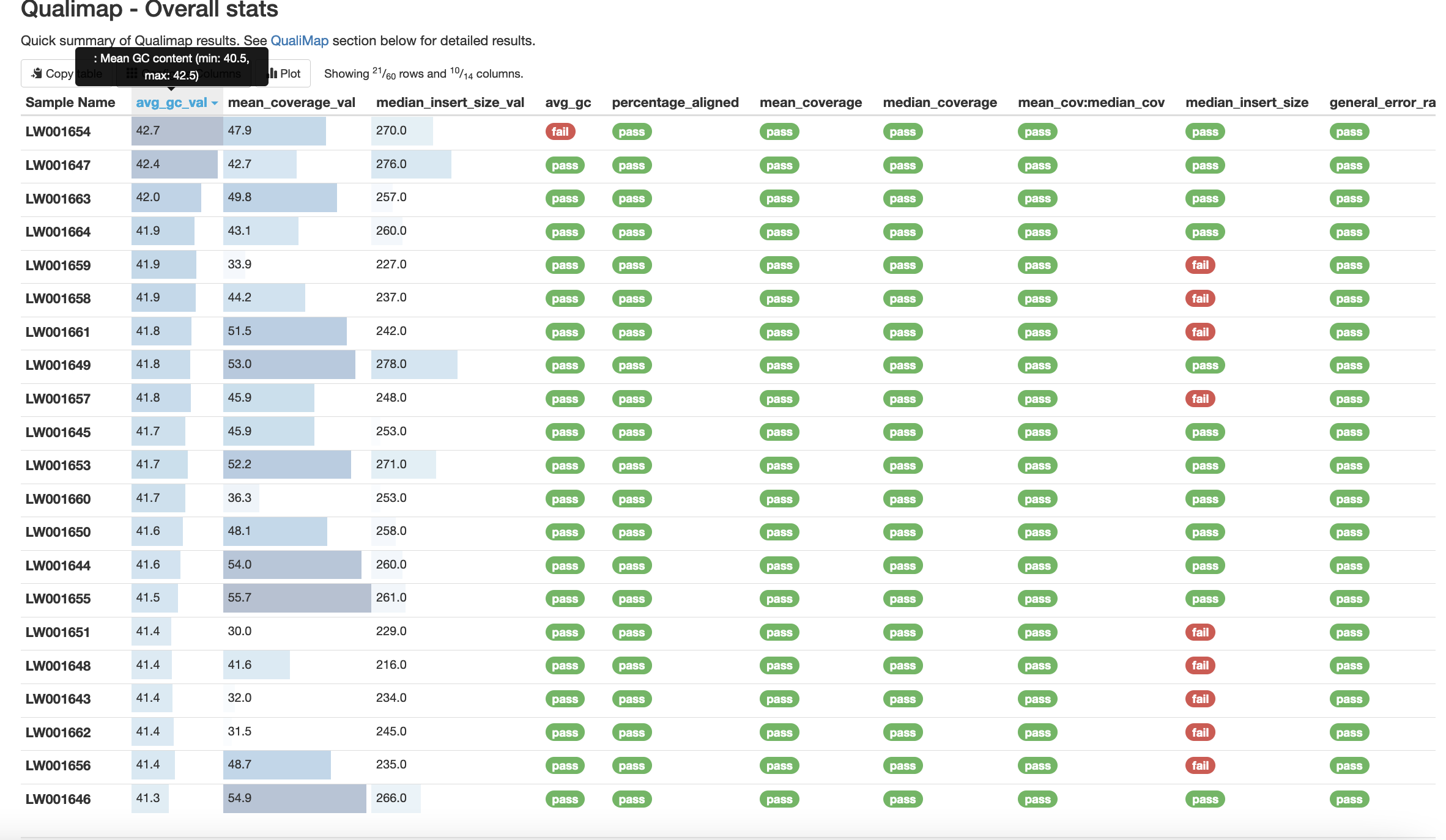The height and width of the screenshot is (840, 1446).
Task: Click the Plot button
Action: click(284, 73)
